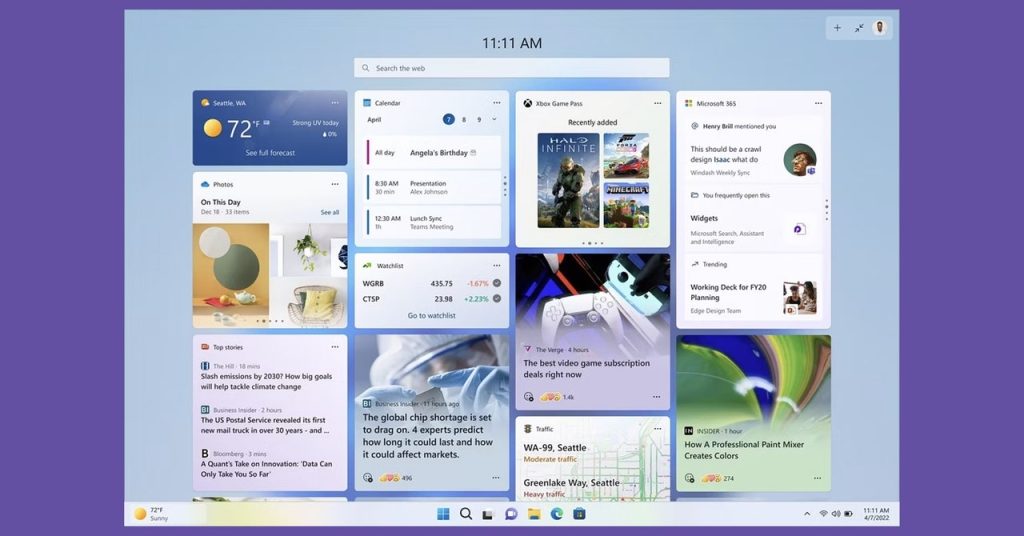The image size is (1024, 536).
Task: Open File Explorer from the taskbar
Action: [x=534, y=514]
